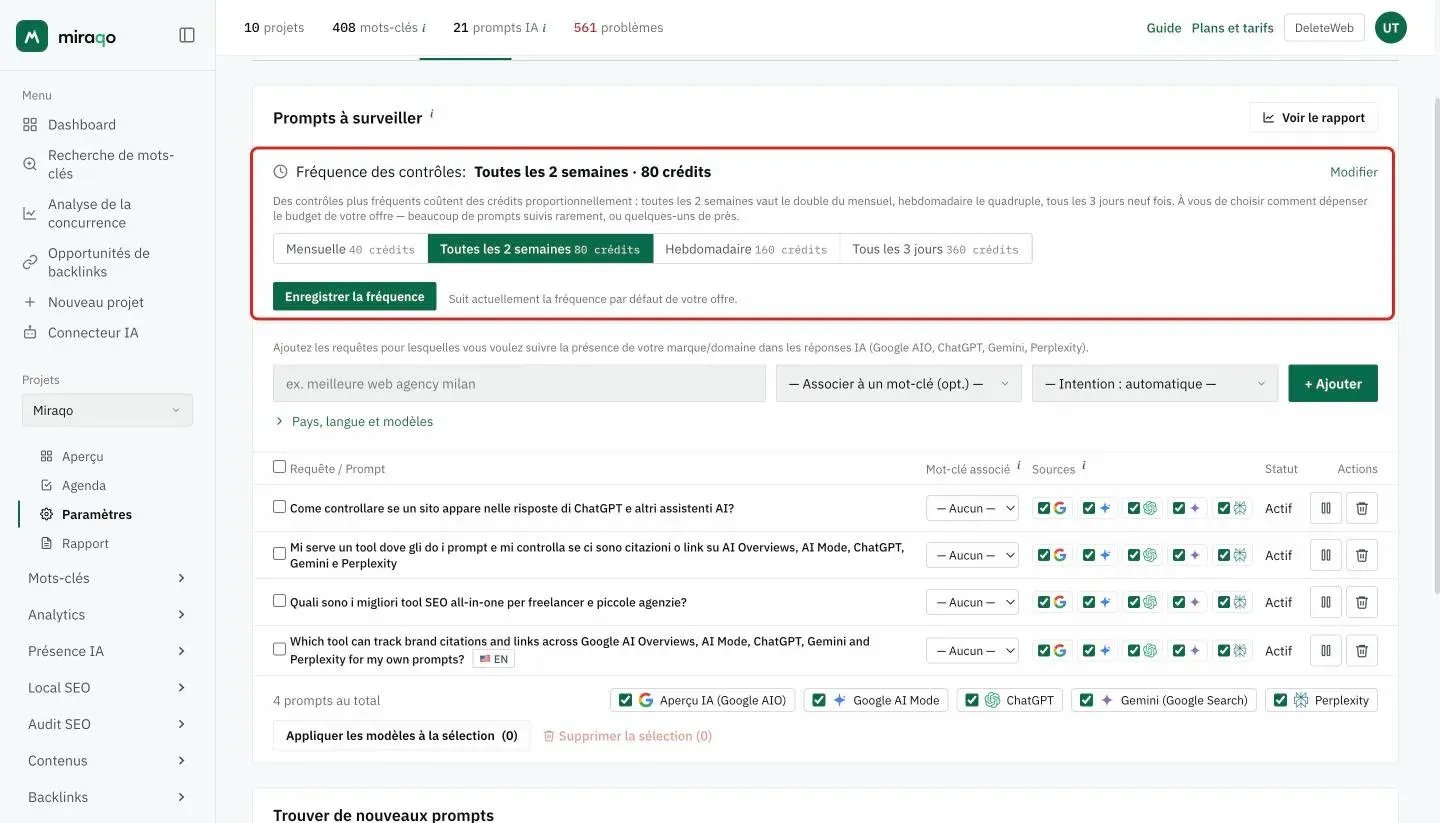Open the 'Associer à un mot-clé' dropdown
Screen dimensions: 1440x823
pos(899,384)
